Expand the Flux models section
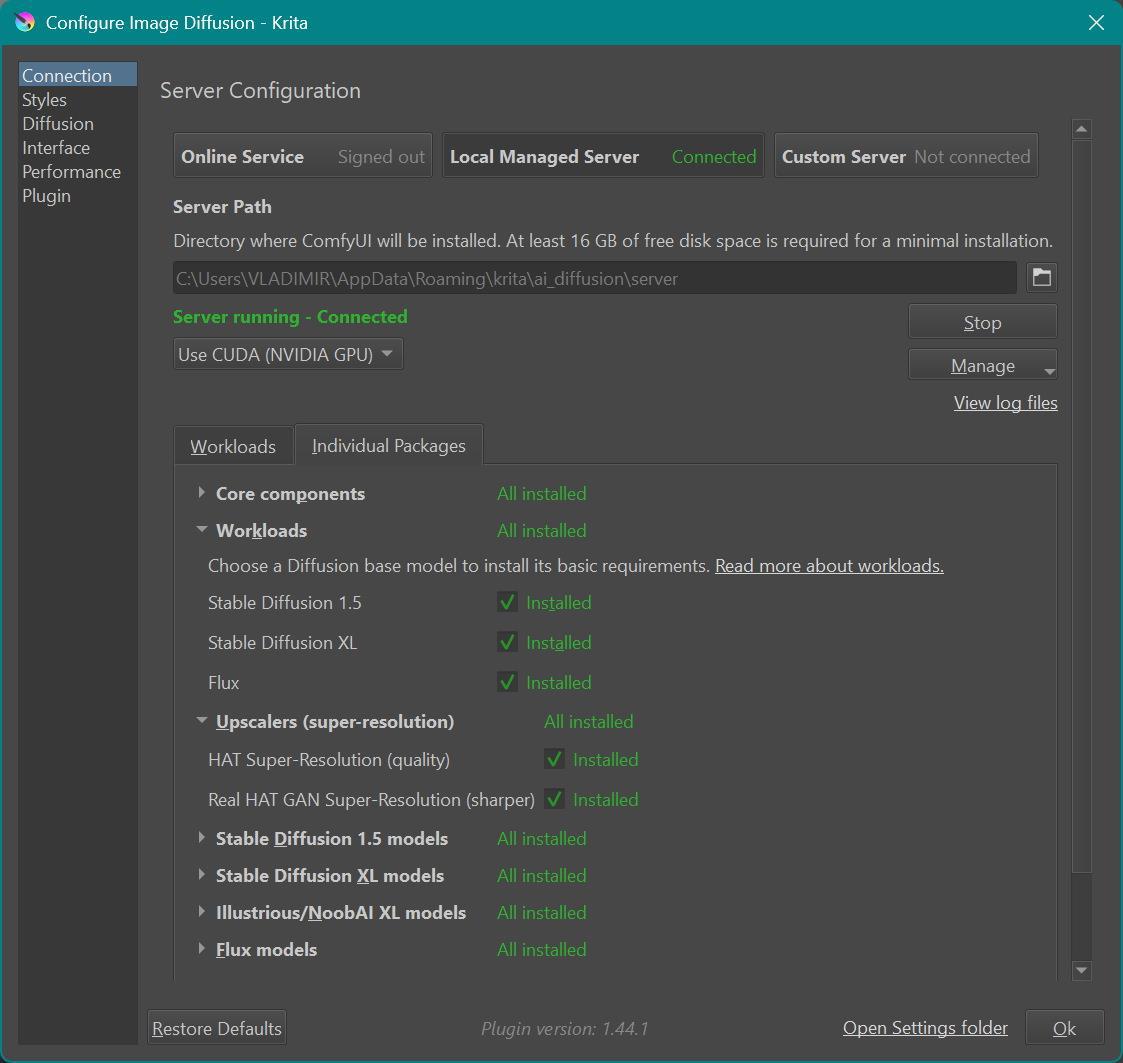Screen dimensions: 1123x1063 202,949
